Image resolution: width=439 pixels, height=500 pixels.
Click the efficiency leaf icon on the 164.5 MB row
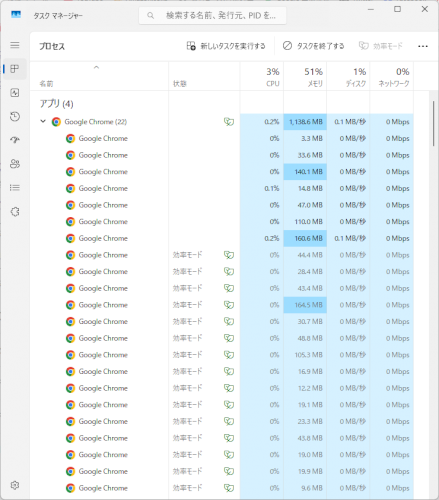[229, 305]
